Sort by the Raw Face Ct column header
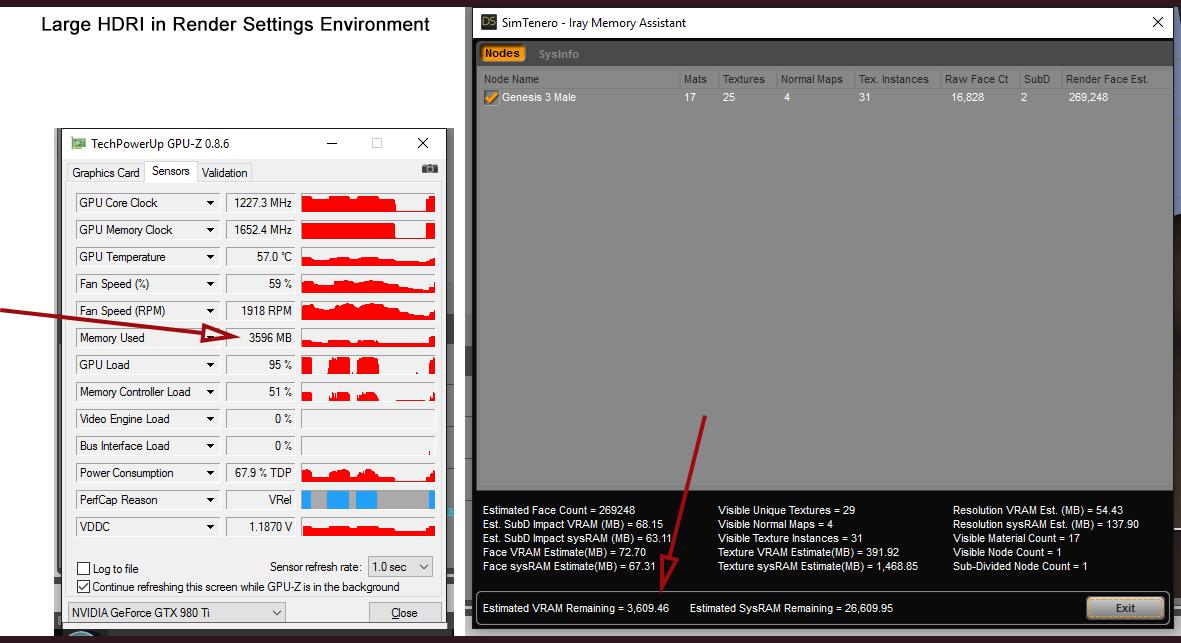This screenshot has width=1181, height=643. [979, 79]
